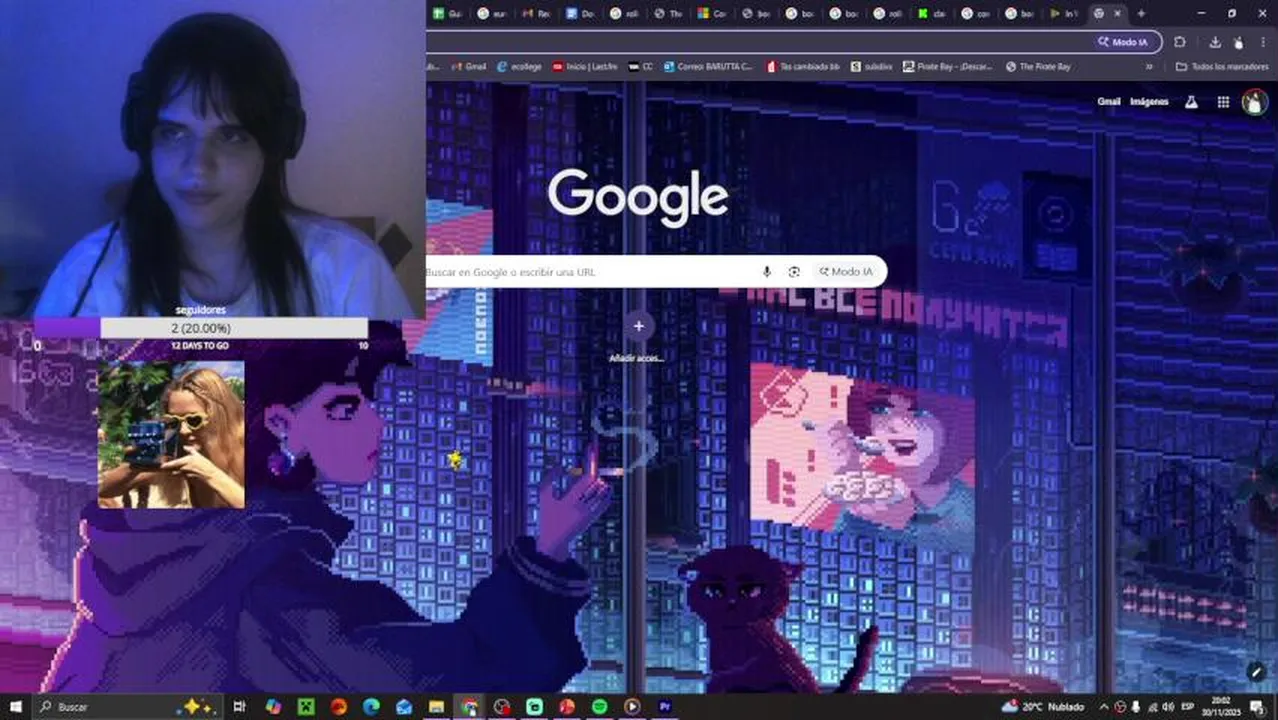Switch to the In play-icon tab
The image size is (1278, 720).
1062,14
